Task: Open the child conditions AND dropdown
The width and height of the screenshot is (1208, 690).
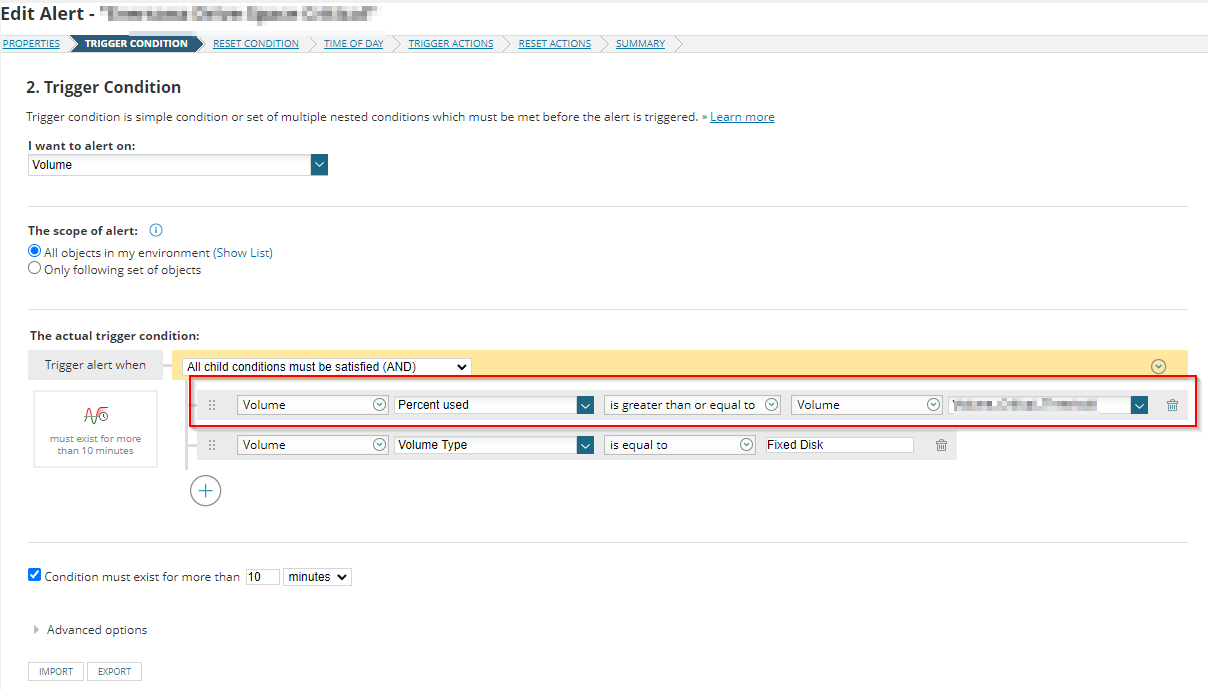Action: (x=327, y=367)
